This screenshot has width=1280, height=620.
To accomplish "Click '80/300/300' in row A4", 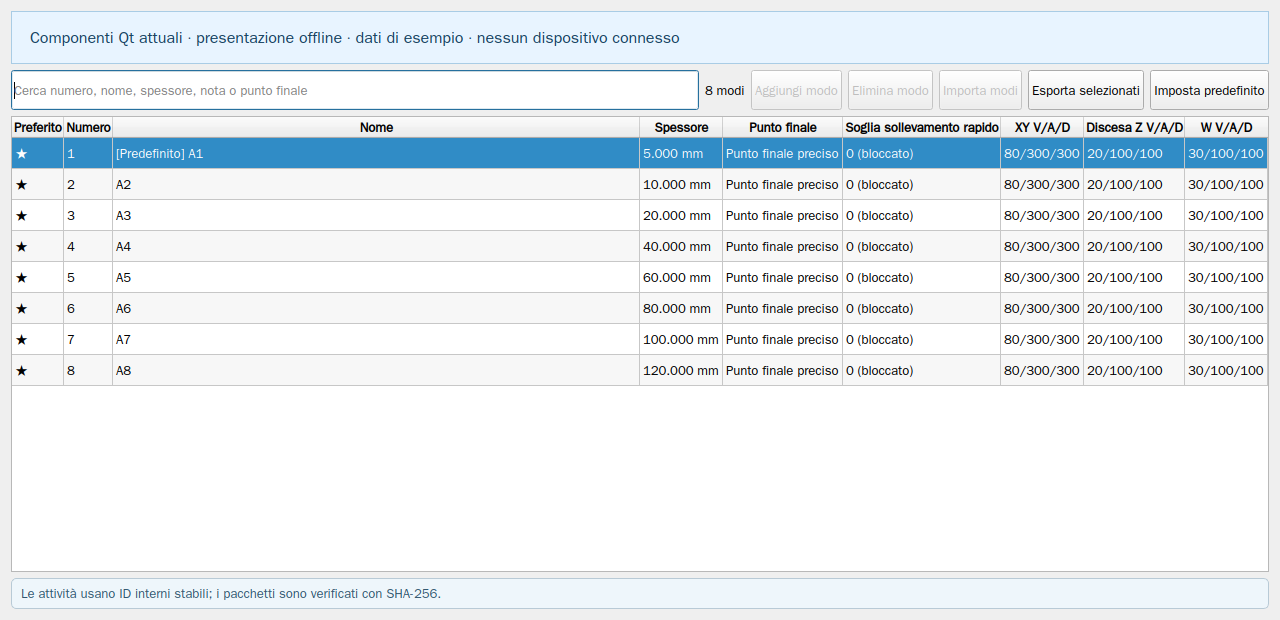I will coord(1042,247).
